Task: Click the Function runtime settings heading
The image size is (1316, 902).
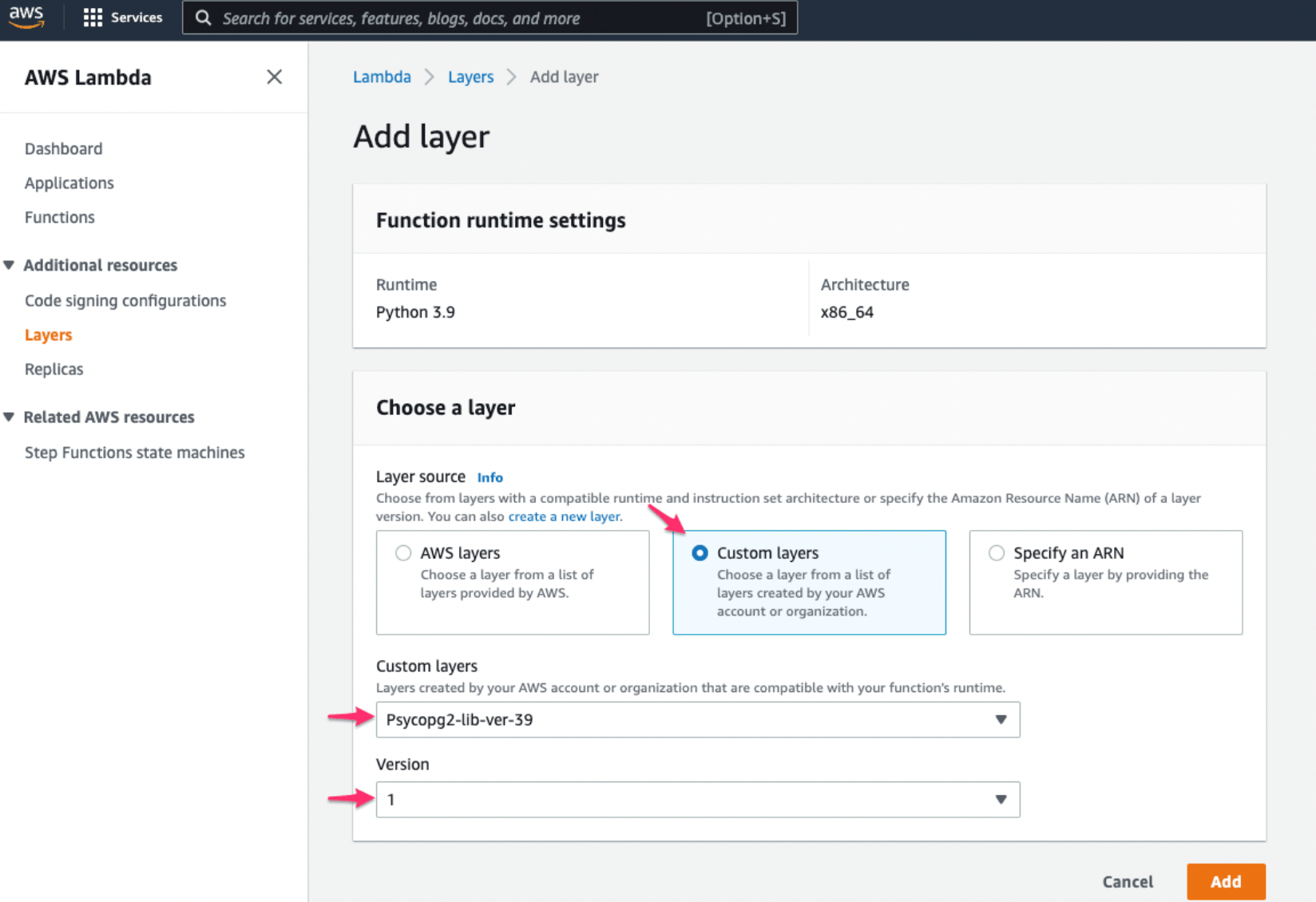Action: point(501,220)
